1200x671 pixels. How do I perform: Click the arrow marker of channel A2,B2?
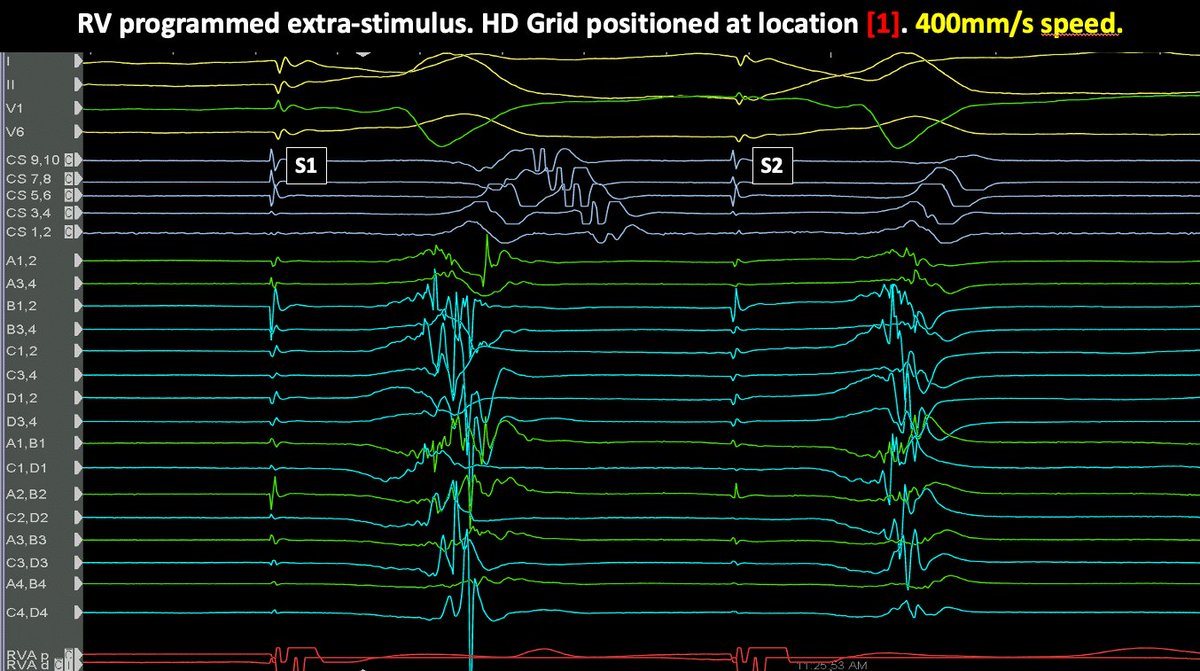click(x=78, y=494)
